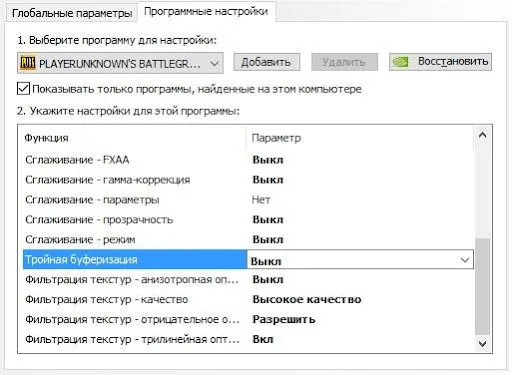Select the Сглаживание - прозрачность row
The height and width of the screenshot is (375, 512).
(x=248, y=220)
